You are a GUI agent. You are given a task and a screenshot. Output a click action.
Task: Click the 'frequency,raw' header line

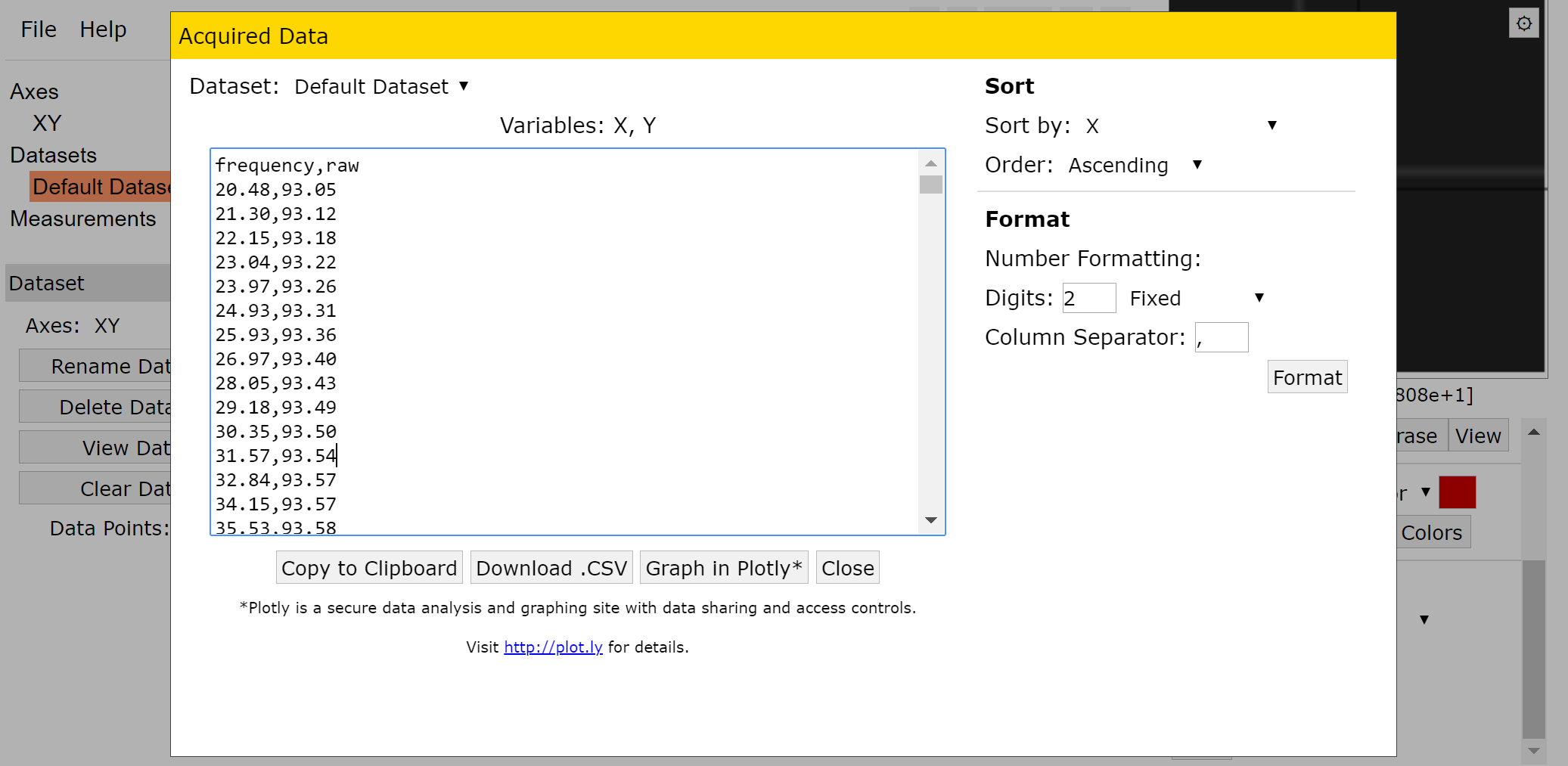click(x=287, y=166)
